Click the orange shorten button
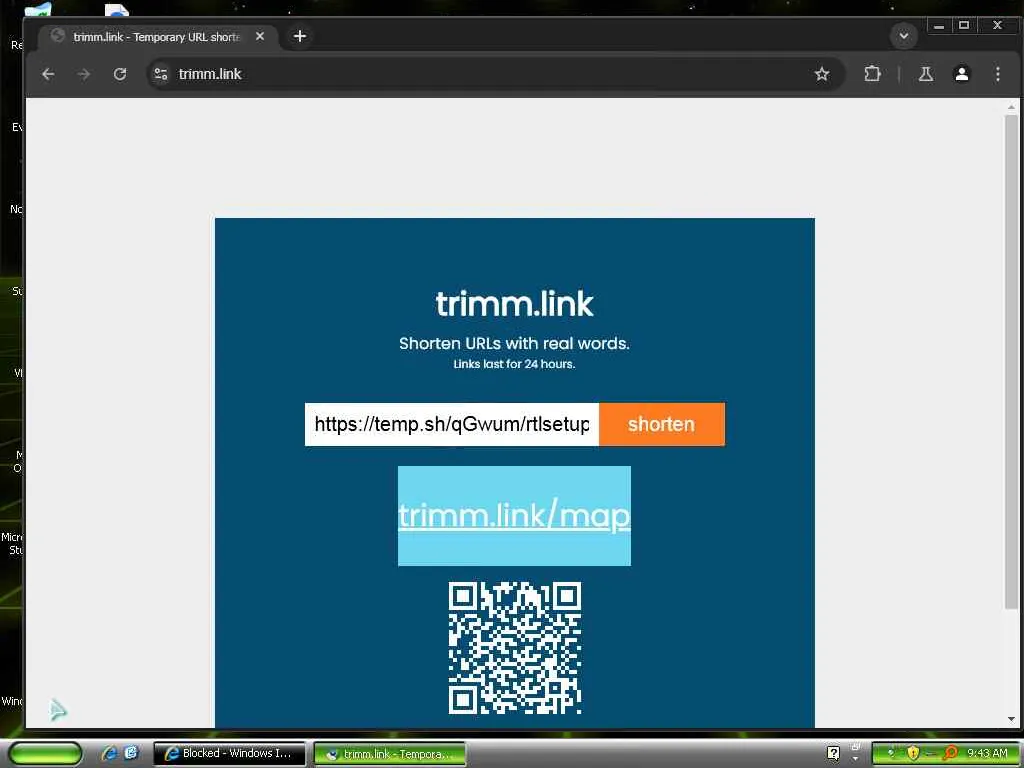Image resolution: width=1024 pixels, height=768 pixels. click(x=662, y=424)
